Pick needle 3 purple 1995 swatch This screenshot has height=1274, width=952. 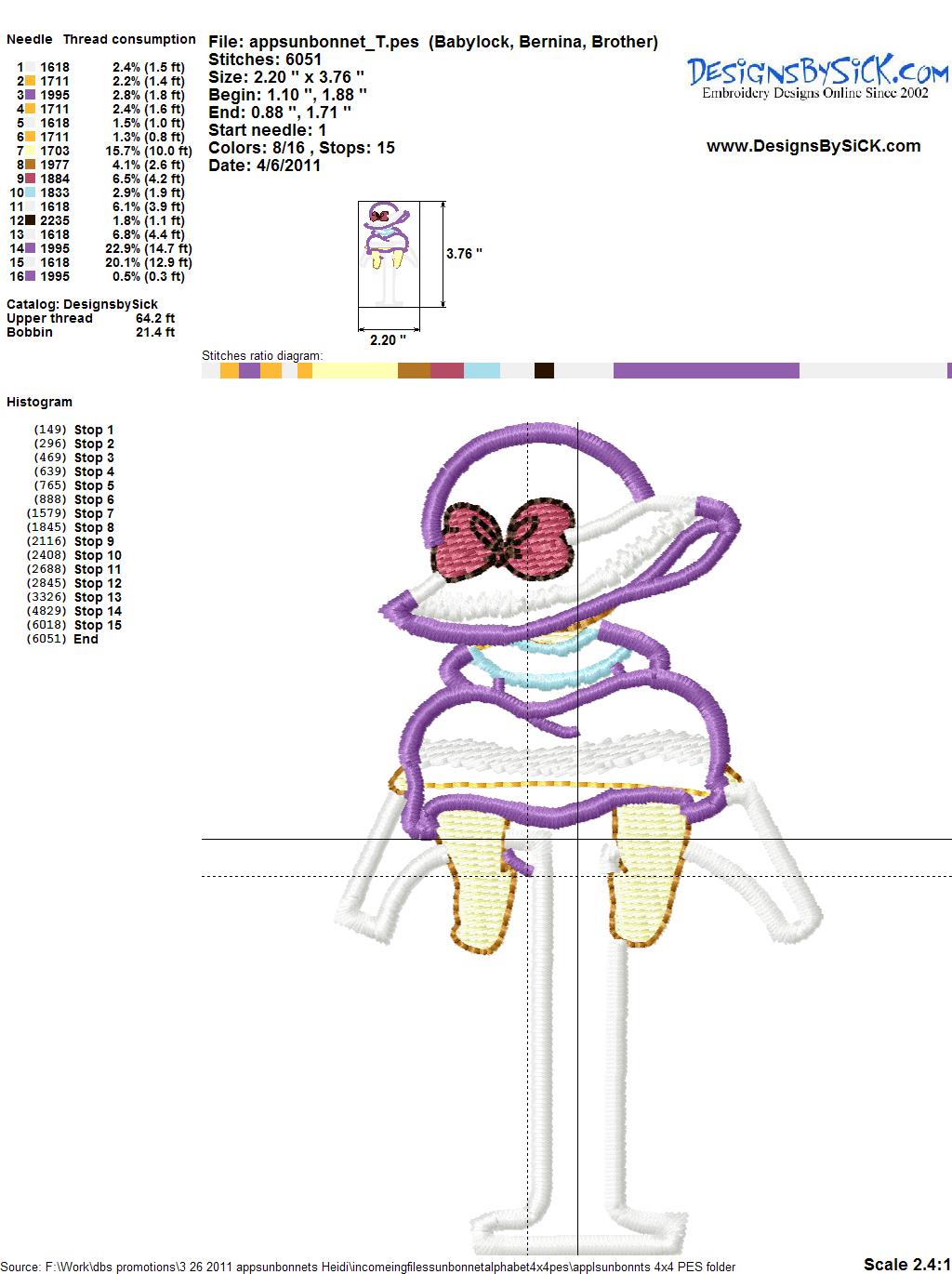(31, 95)
